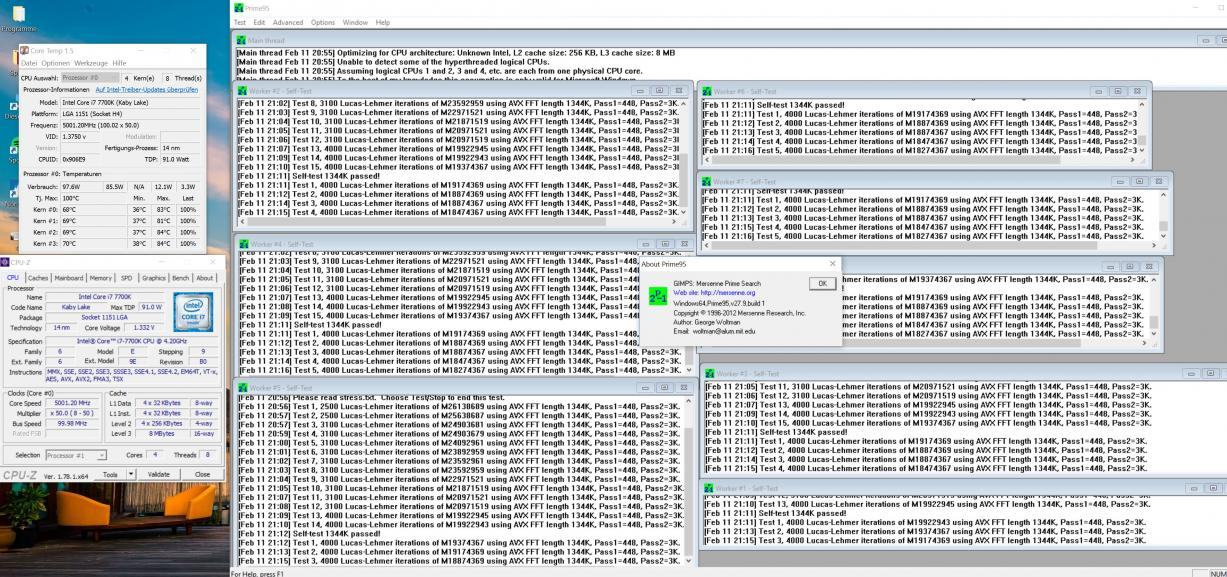Viewport: 1227px width, 577px height.
Task: Click the Worker #4 window icon
Action: [x=242, y=244]
